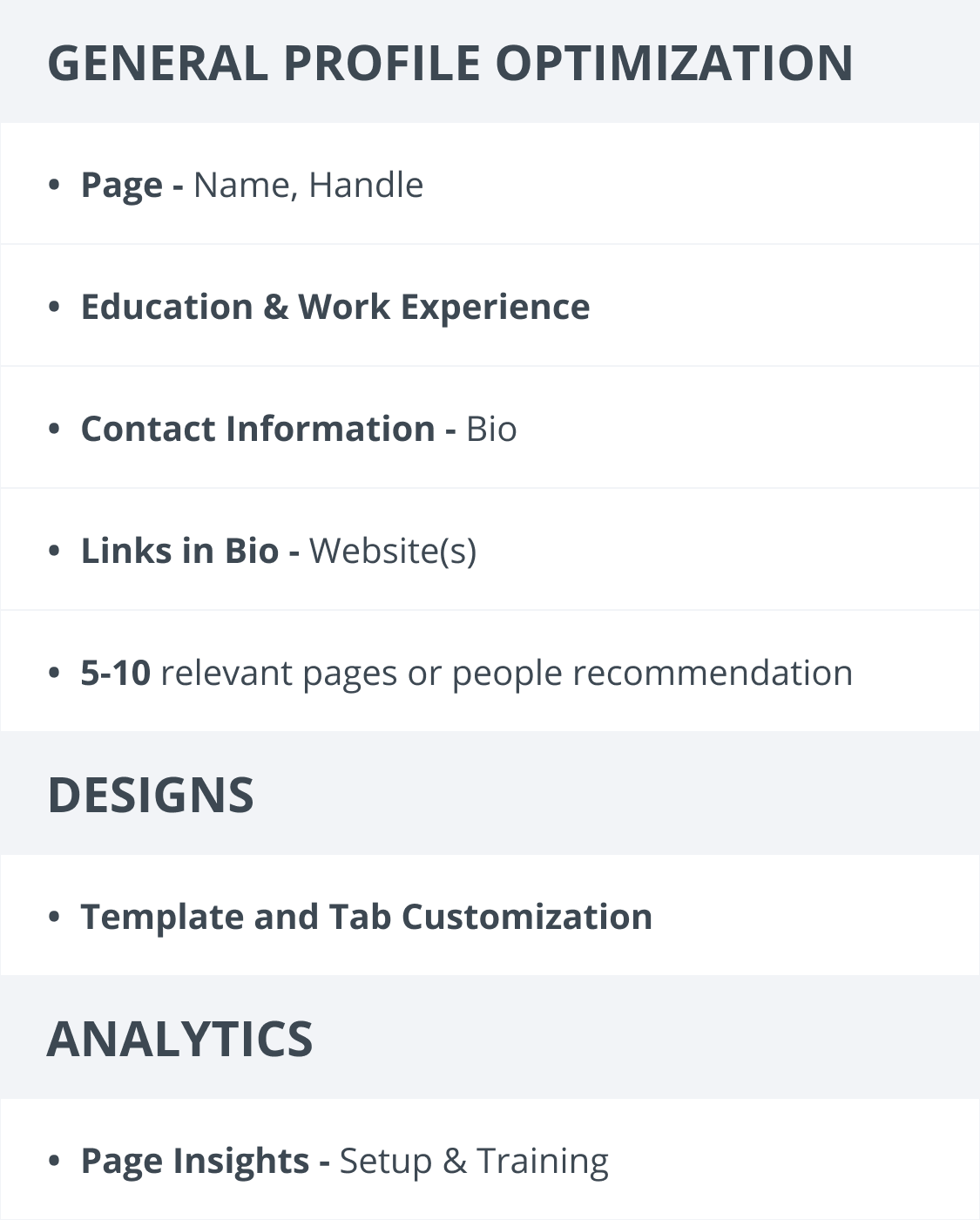Select 'relevant pages or people recommendation' text
Screen dimensions: 980x1220
507,674
